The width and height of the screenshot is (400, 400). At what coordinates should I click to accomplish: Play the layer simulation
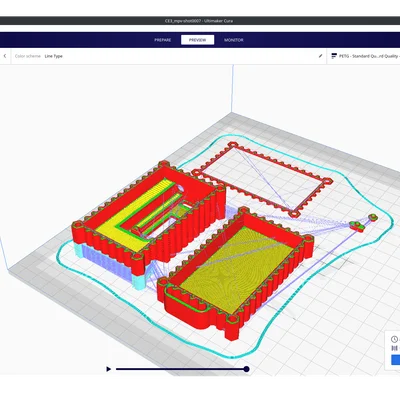[x=108, y=369]
